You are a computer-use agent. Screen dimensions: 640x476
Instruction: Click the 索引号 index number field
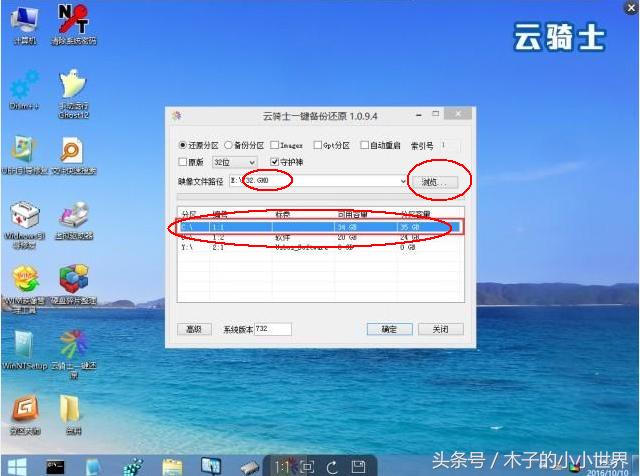[x=450, y=145]
